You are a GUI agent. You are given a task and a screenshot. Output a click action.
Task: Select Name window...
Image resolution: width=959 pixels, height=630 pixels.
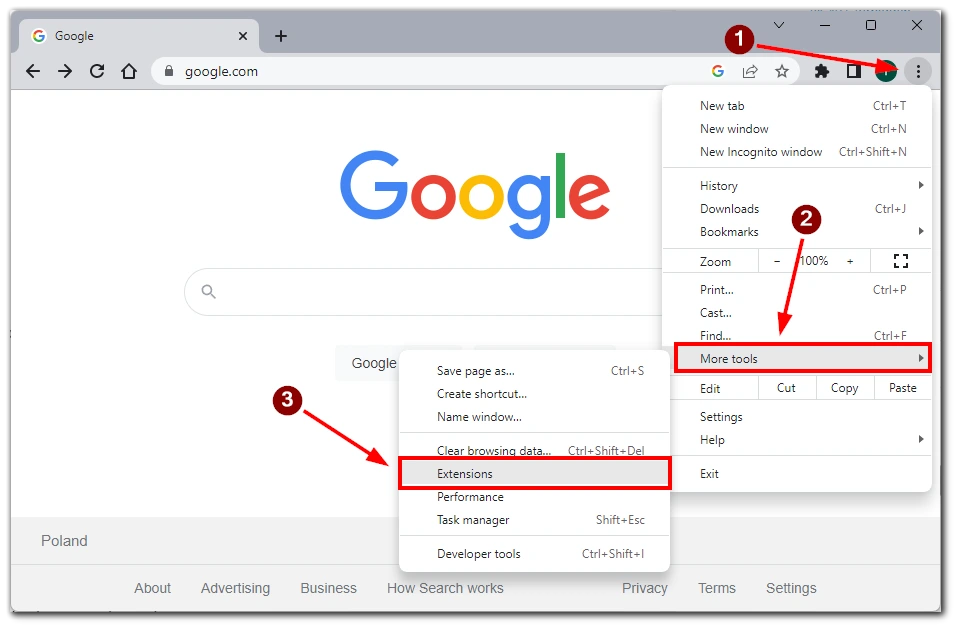(535, 417)
